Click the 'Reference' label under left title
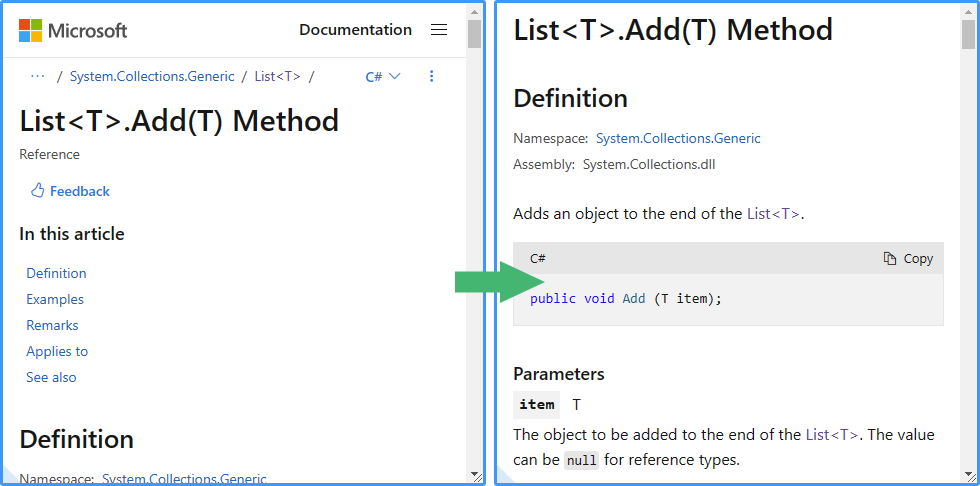This screenshot has height=486, width=980. 49,154
